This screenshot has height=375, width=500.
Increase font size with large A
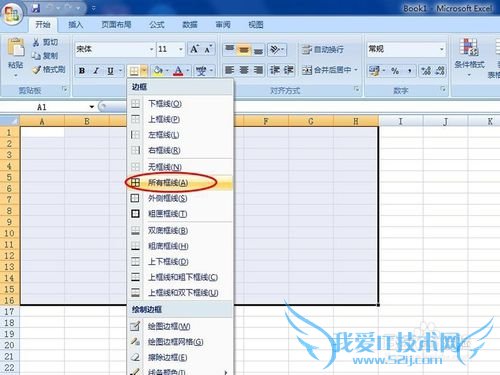point(194,49)
